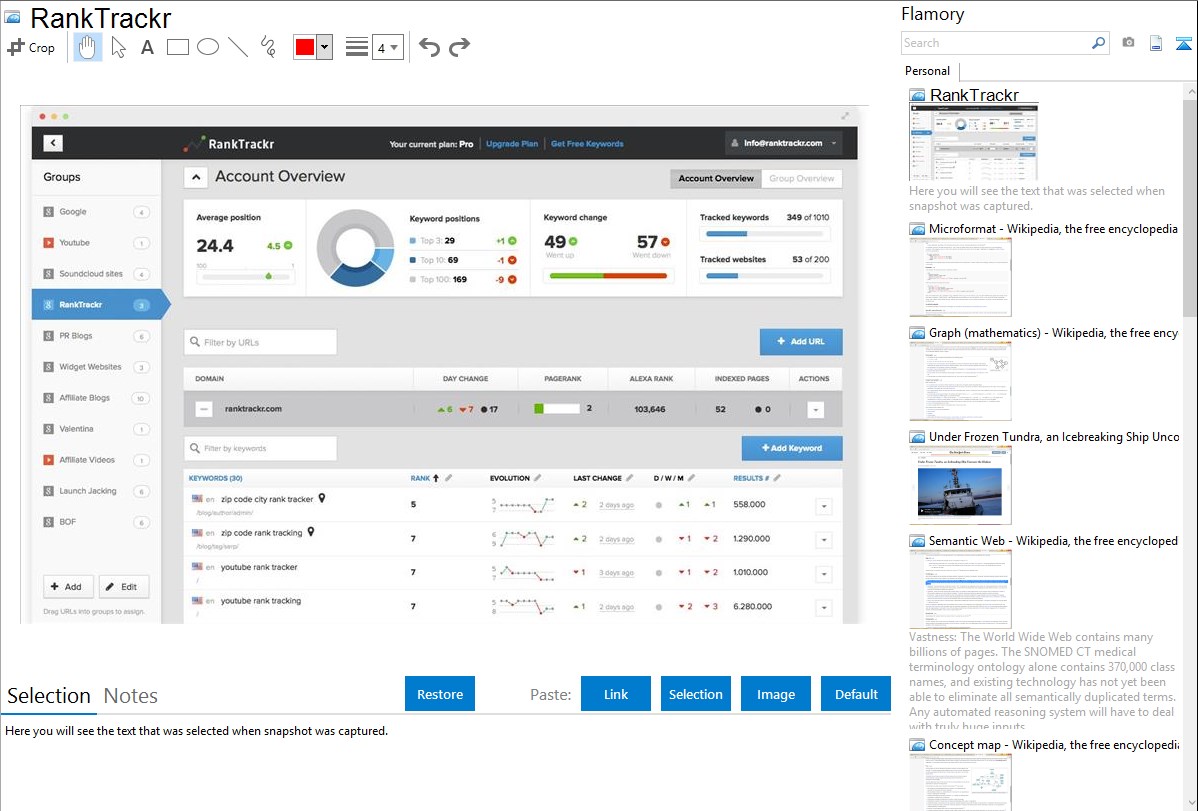The image size is (1198, 811).
Task: Select the Soundcloud sites group
Action: tap(96, 274)
